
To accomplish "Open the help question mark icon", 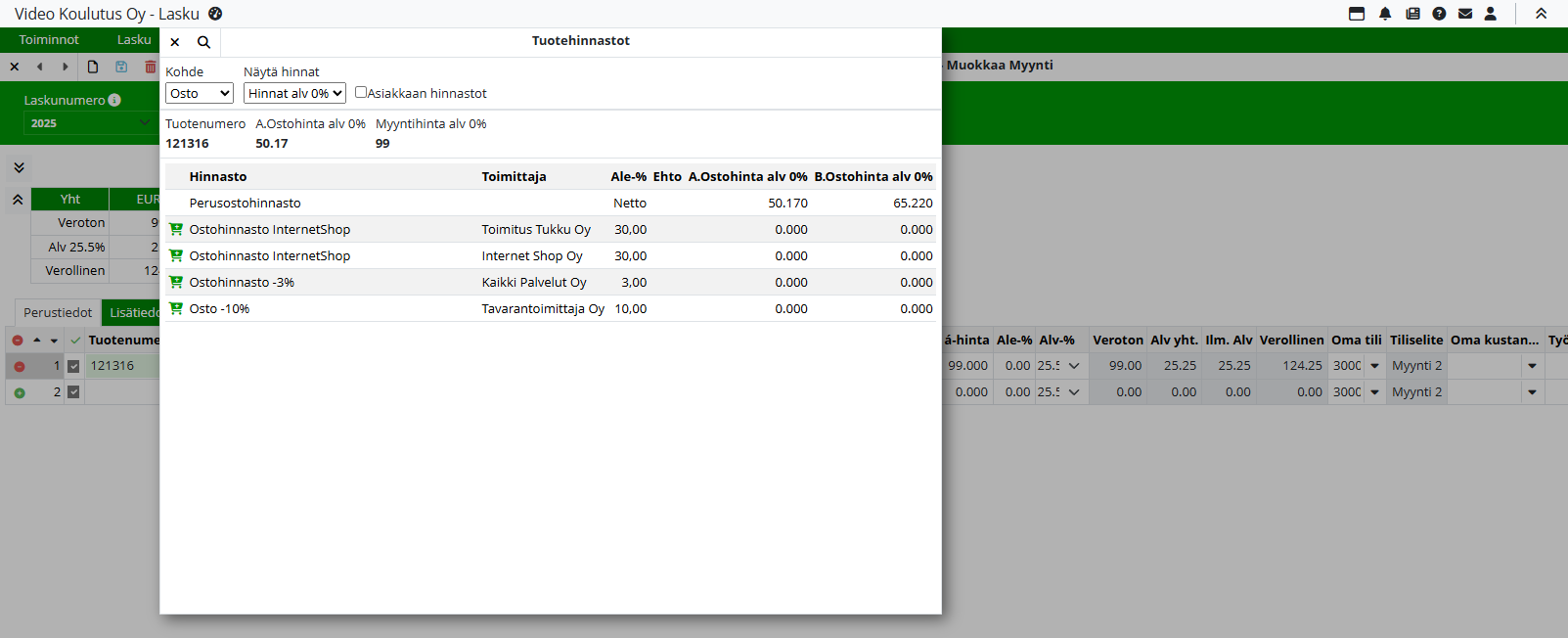I will 1439,14.
